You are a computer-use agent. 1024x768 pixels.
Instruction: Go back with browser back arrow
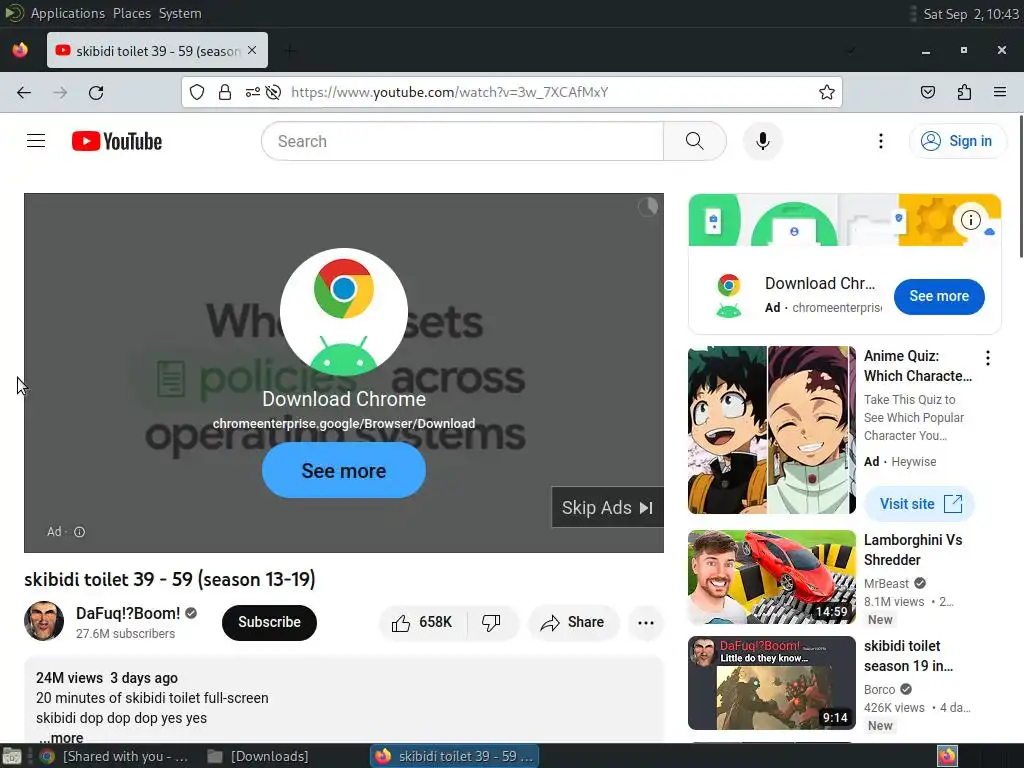coord(24,93)
